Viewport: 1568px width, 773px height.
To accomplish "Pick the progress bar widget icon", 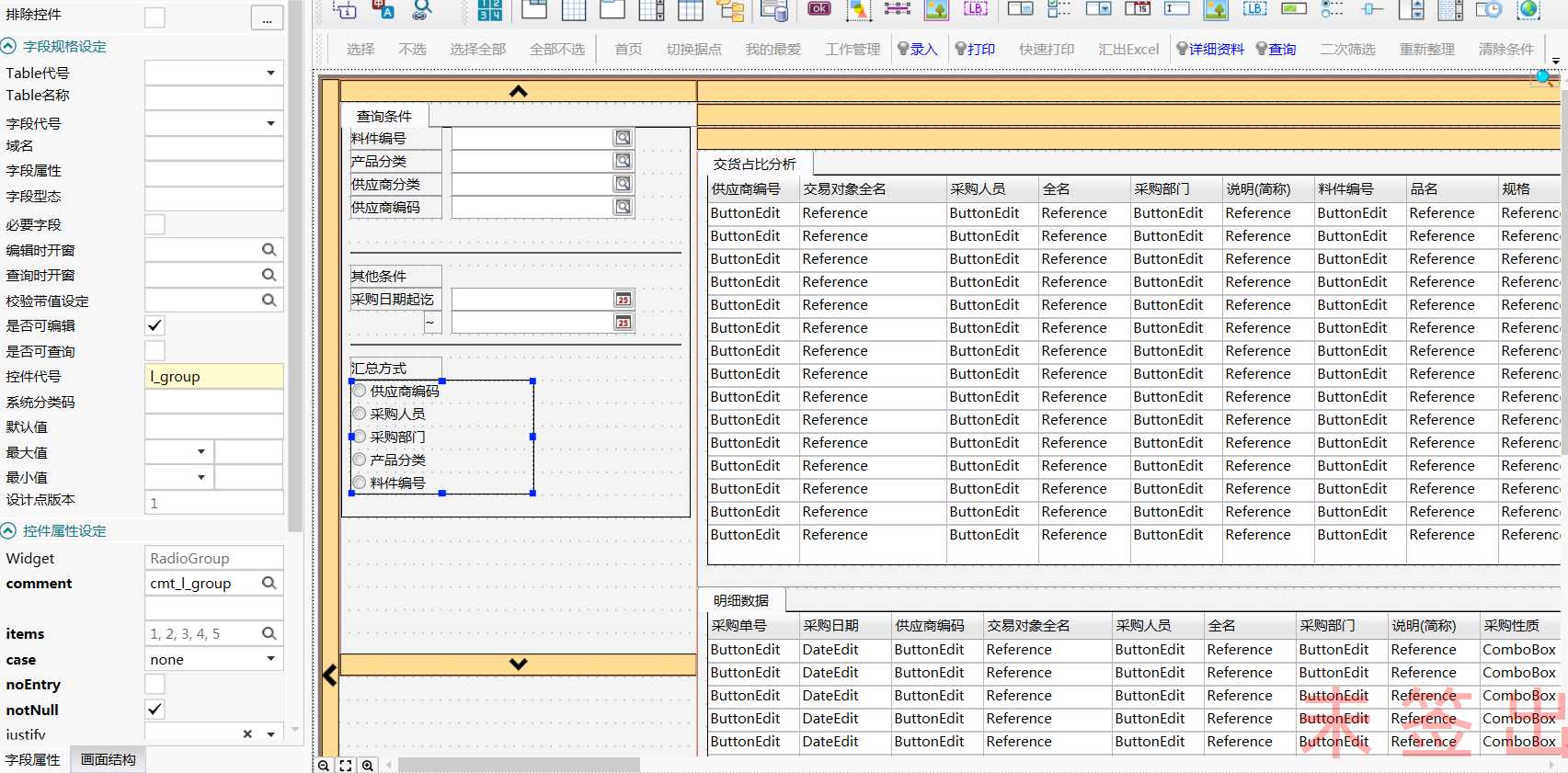I will 1294,9.
